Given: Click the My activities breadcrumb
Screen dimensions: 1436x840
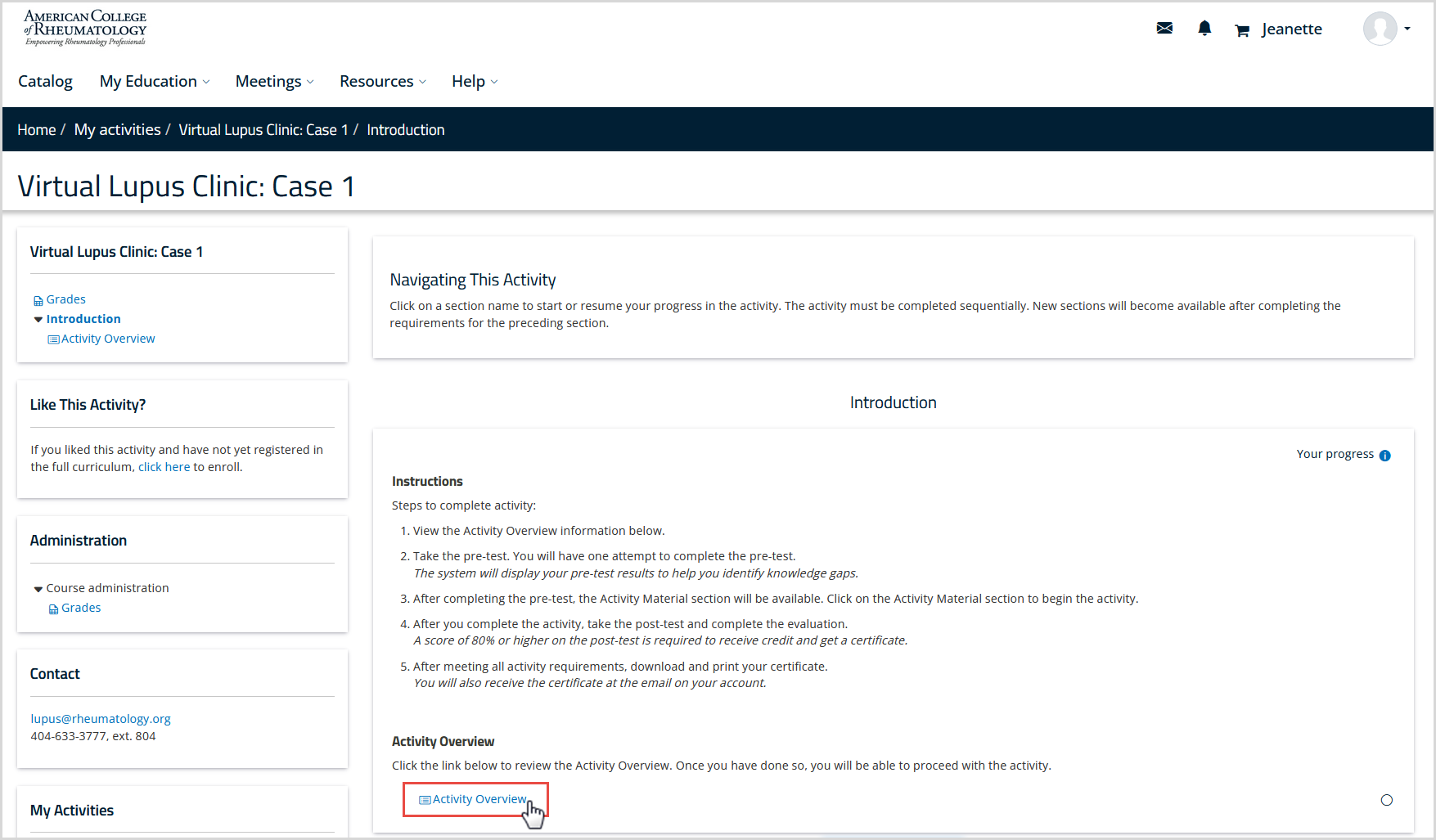Looking at the screenshot, I should (118, 130).
